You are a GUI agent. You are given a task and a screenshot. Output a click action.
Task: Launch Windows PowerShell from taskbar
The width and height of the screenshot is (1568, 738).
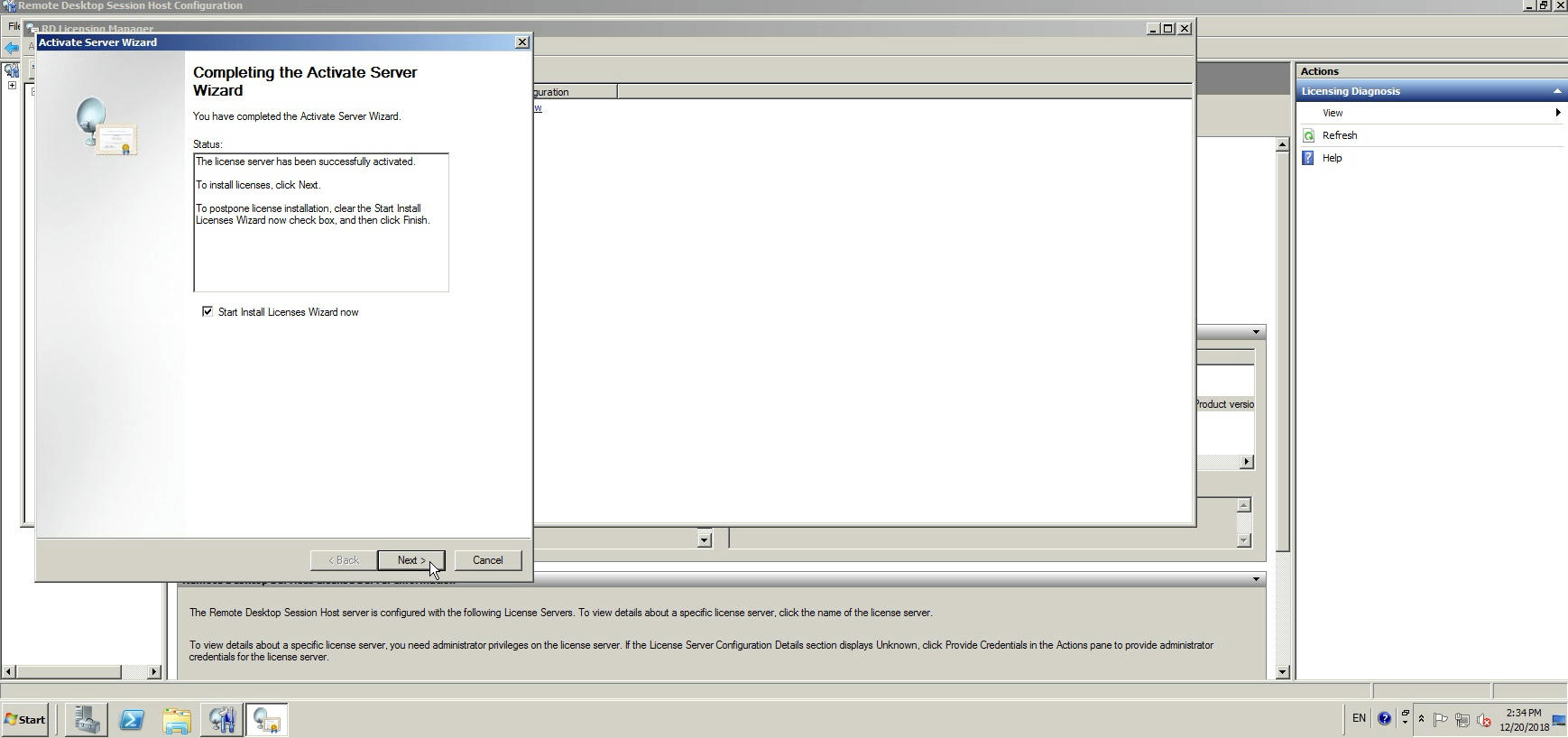tap(132, 720)
